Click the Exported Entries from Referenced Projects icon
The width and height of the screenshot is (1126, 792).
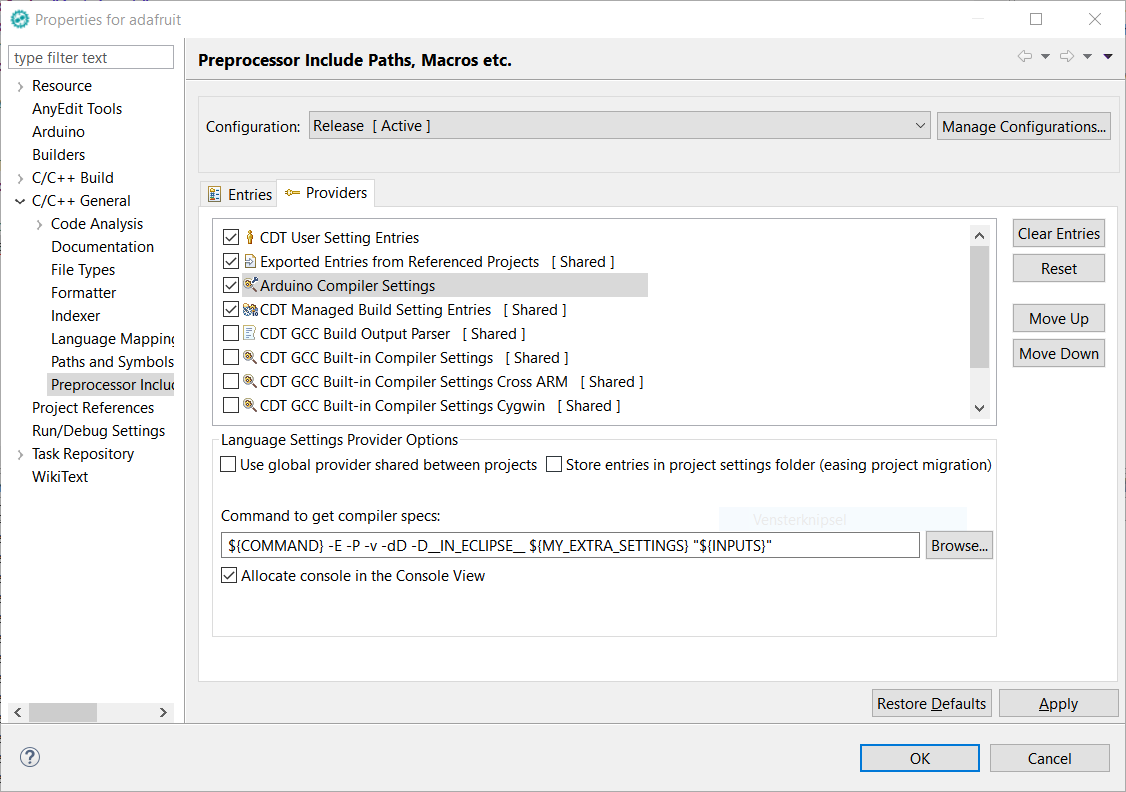[x=250, y=262]
